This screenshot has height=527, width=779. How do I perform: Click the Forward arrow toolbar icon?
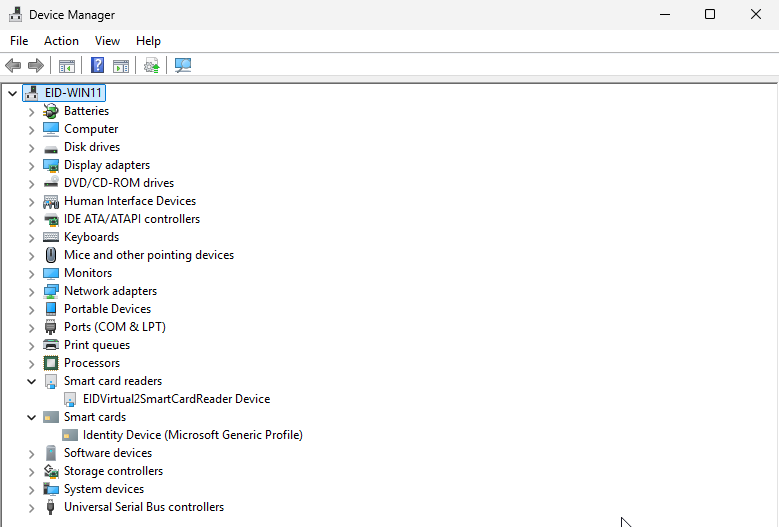(36, 66)
